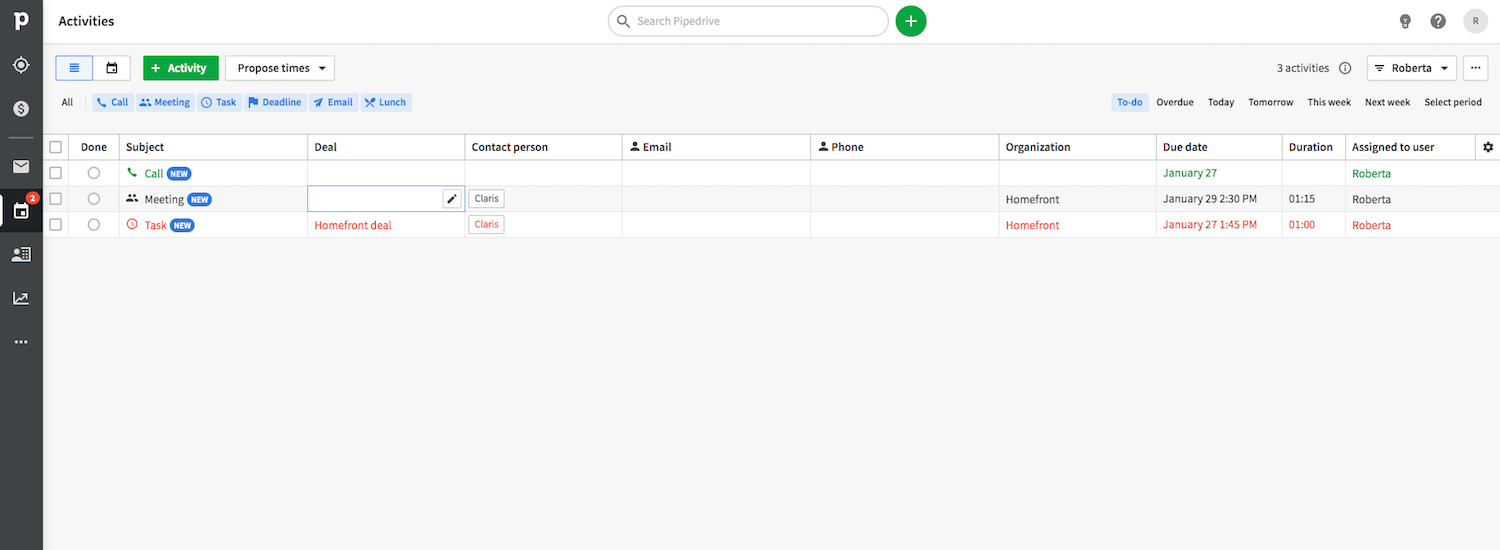Switch to calendar view icon
This screenshot has width=1500, height=550.
coord(112,68)
